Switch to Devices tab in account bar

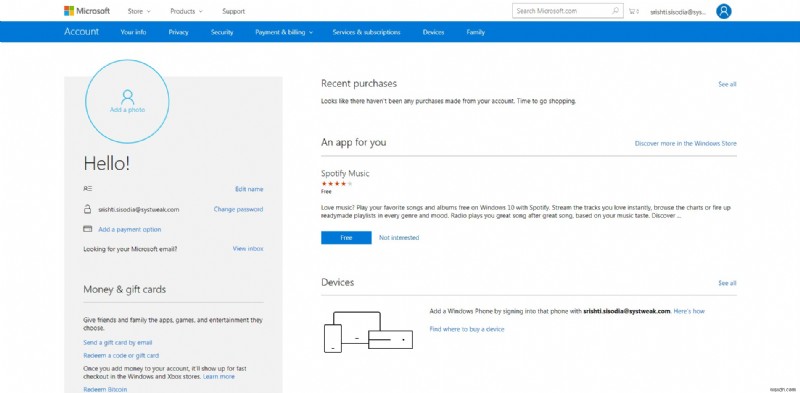433,32
